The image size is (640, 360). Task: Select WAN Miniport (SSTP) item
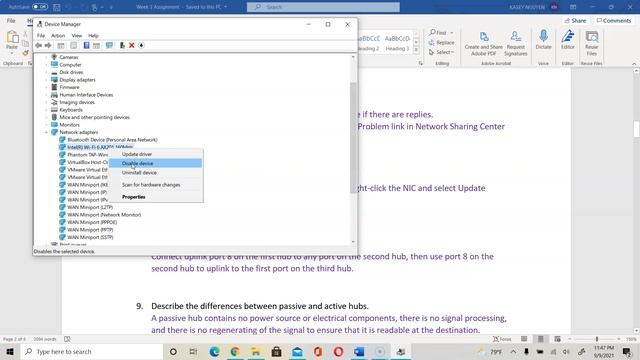pyautogui.click(x=90, y=237)
